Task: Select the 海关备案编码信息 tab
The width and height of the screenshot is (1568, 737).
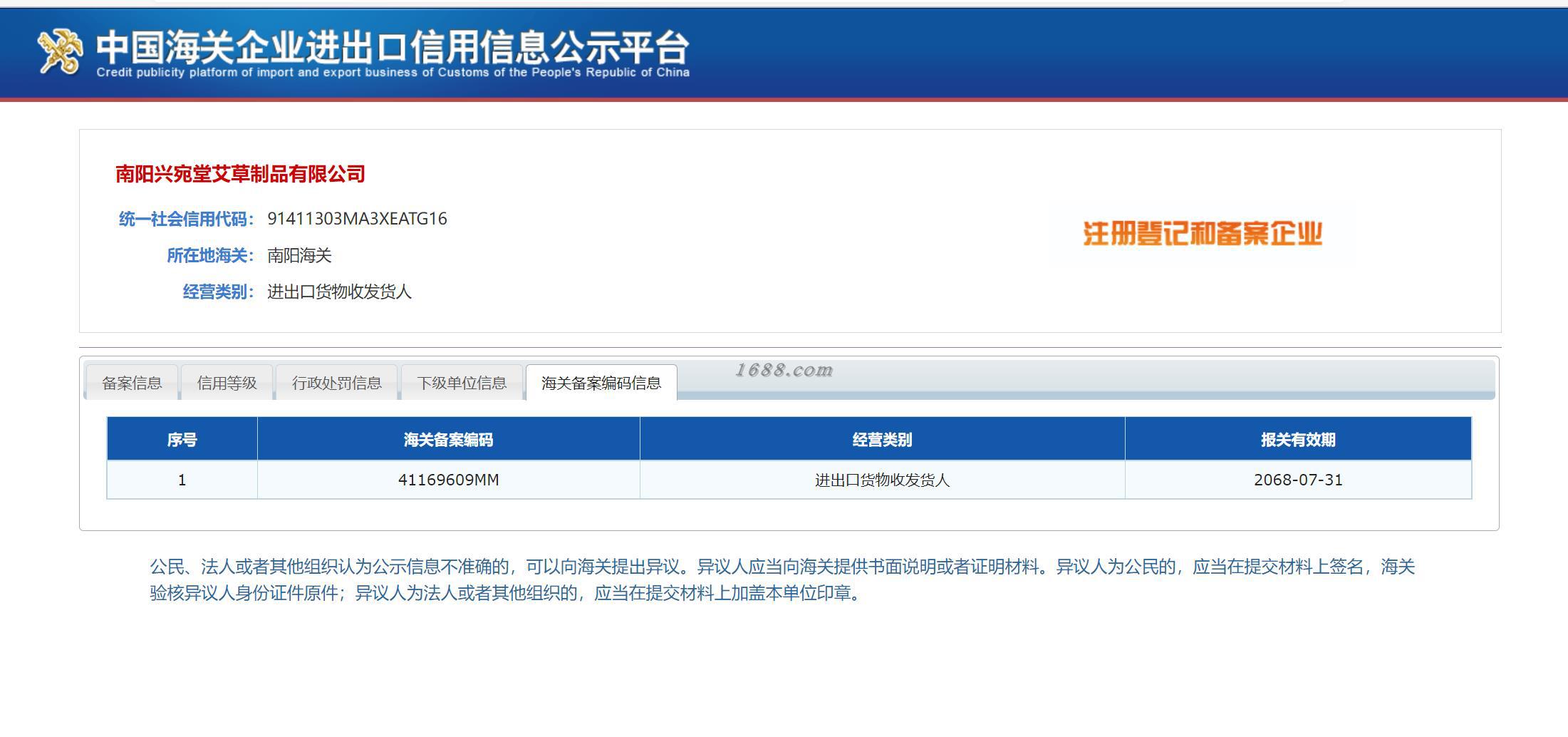Action: coord(601,383)
